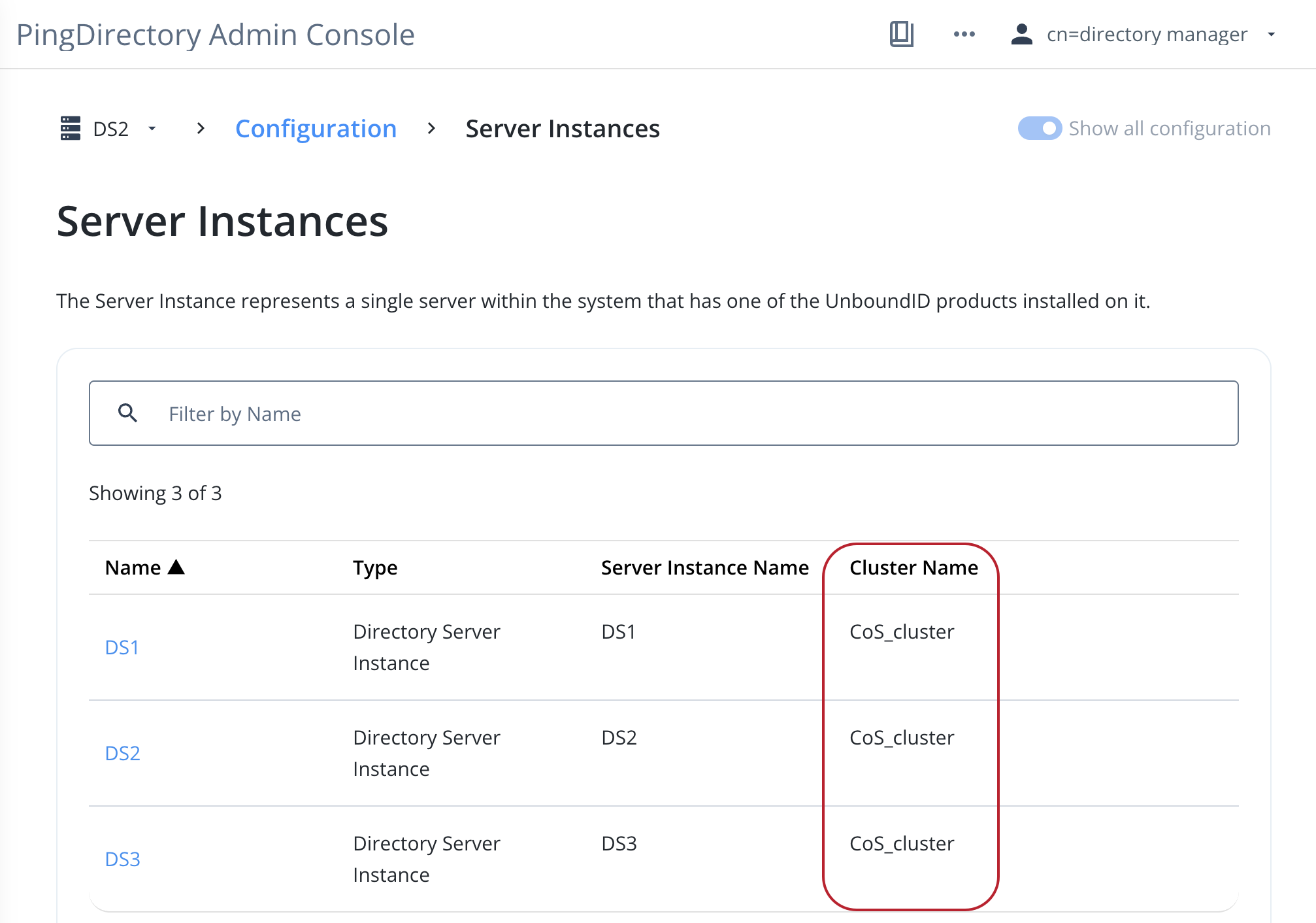The image size is (1316, 923).
Task: Toggle Show all configuration switch
Action: tap(1040, 128)
